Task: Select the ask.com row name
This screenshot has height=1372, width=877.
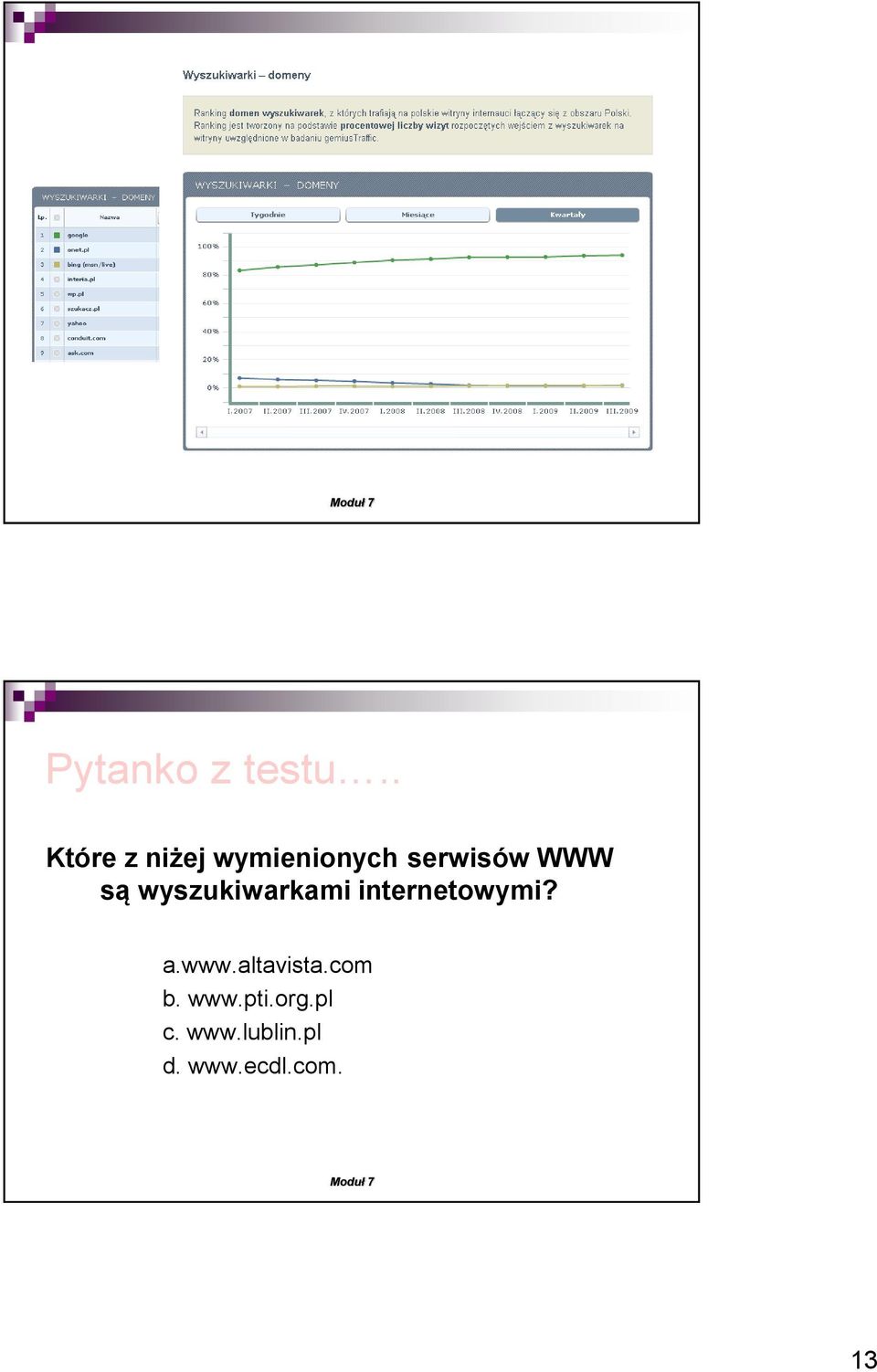Action: [80, 353]
